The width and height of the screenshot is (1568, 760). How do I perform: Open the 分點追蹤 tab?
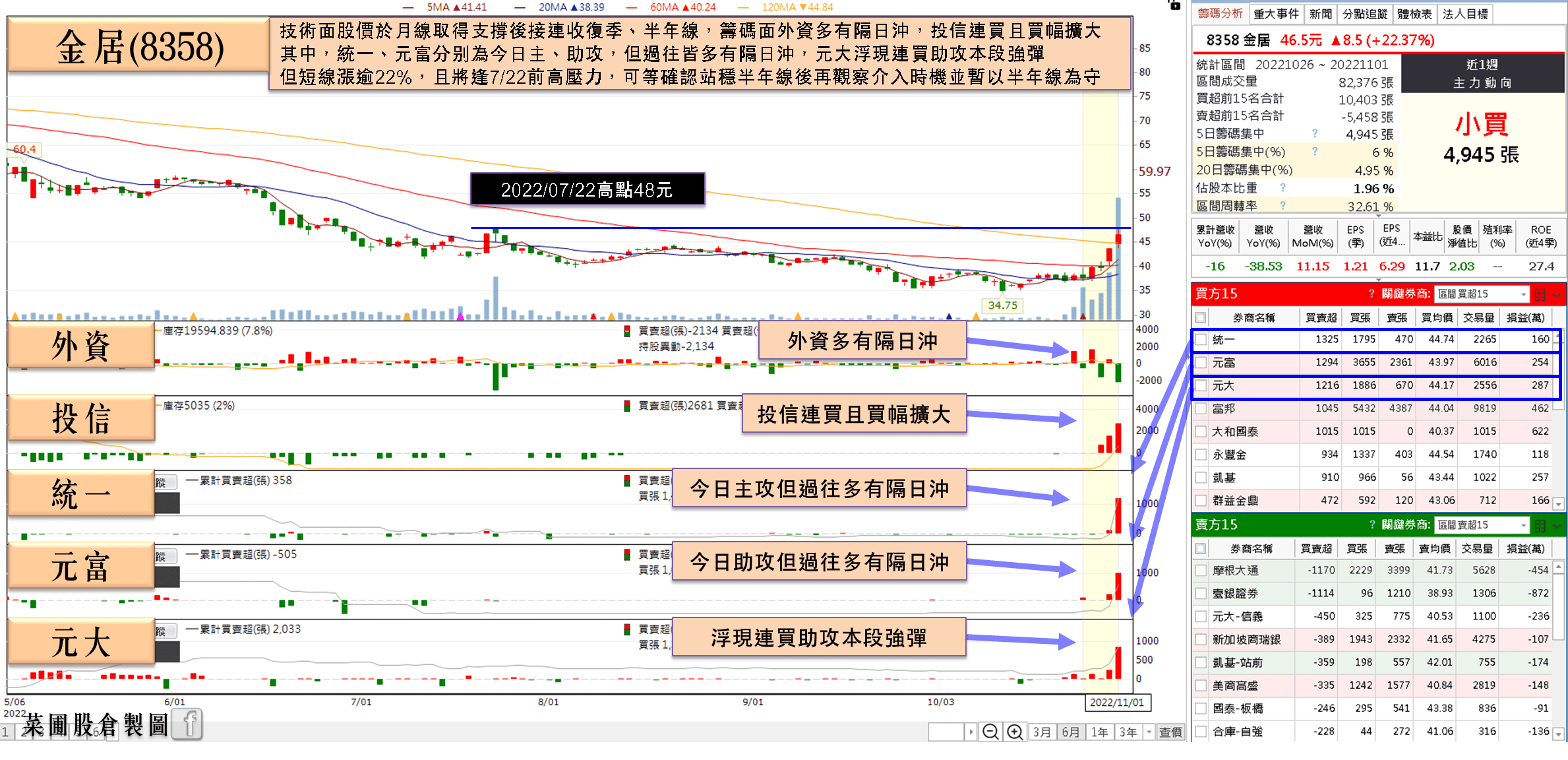point(1365,14)
